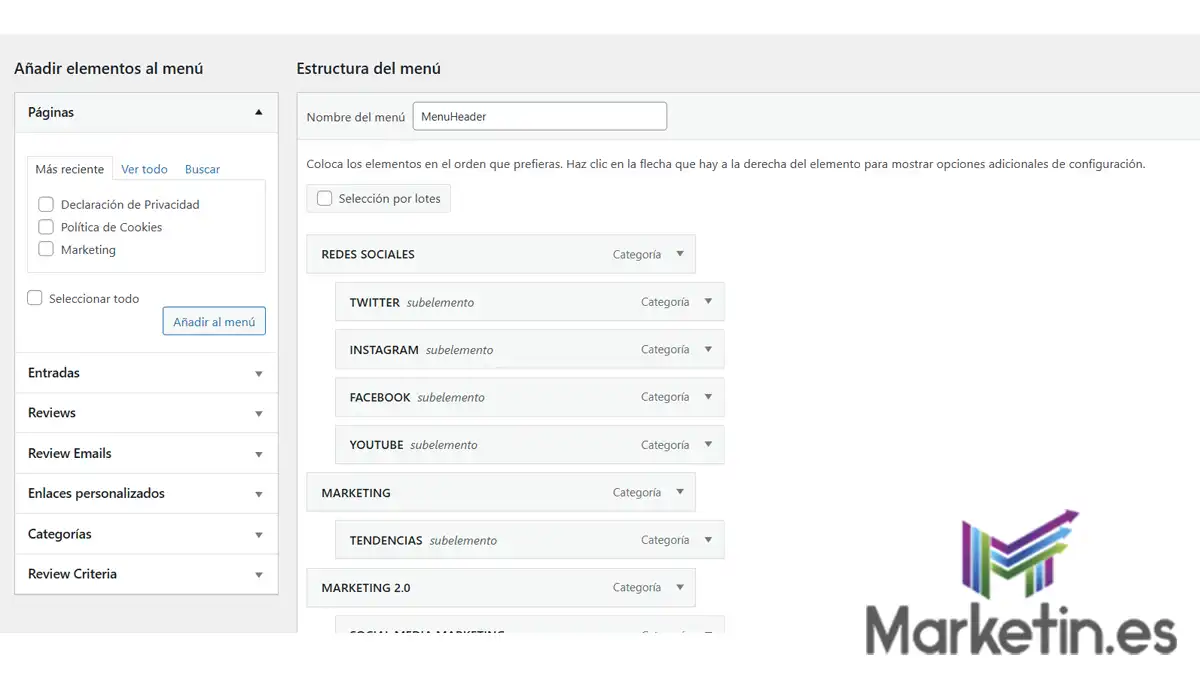Click inside the MenuHeader name field

coord(539,116)
